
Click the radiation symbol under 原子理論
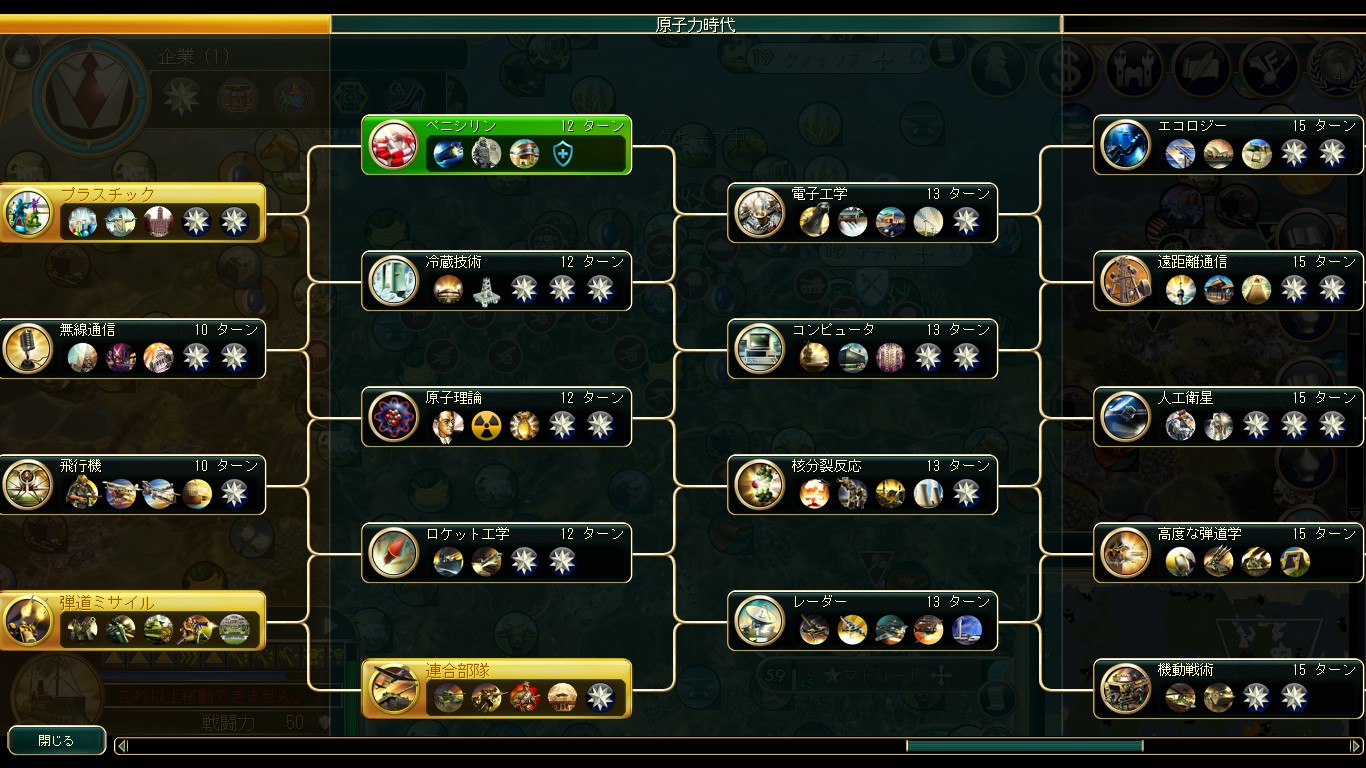tap(486, 426)
